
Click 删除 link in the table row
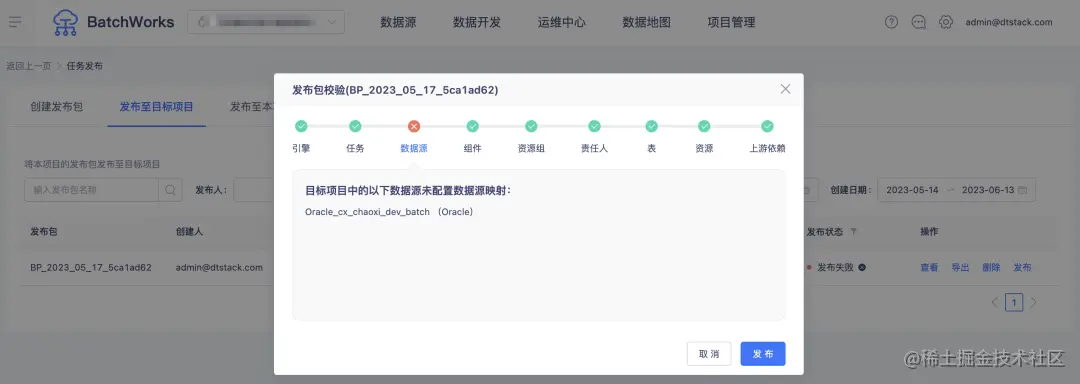tap(991, 268)
